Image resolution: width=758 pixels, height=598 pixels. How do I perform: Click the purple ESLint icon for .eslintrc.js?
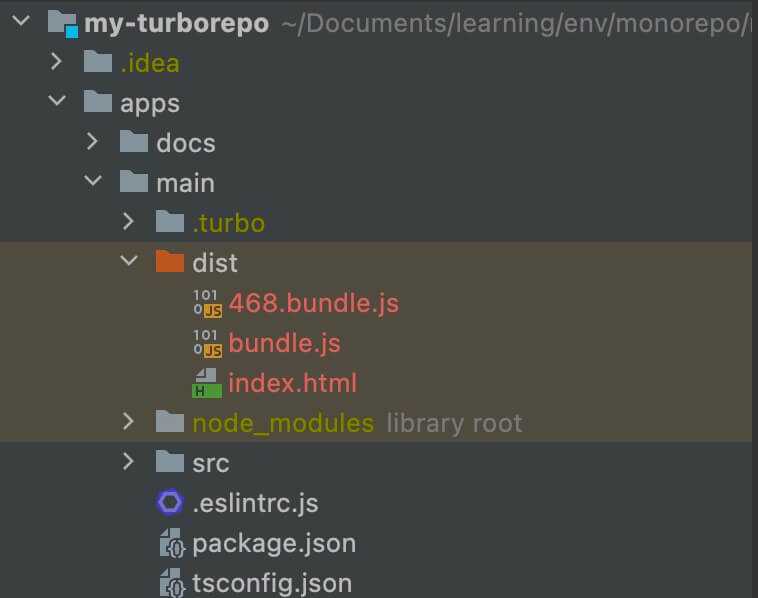coord(170,503)
